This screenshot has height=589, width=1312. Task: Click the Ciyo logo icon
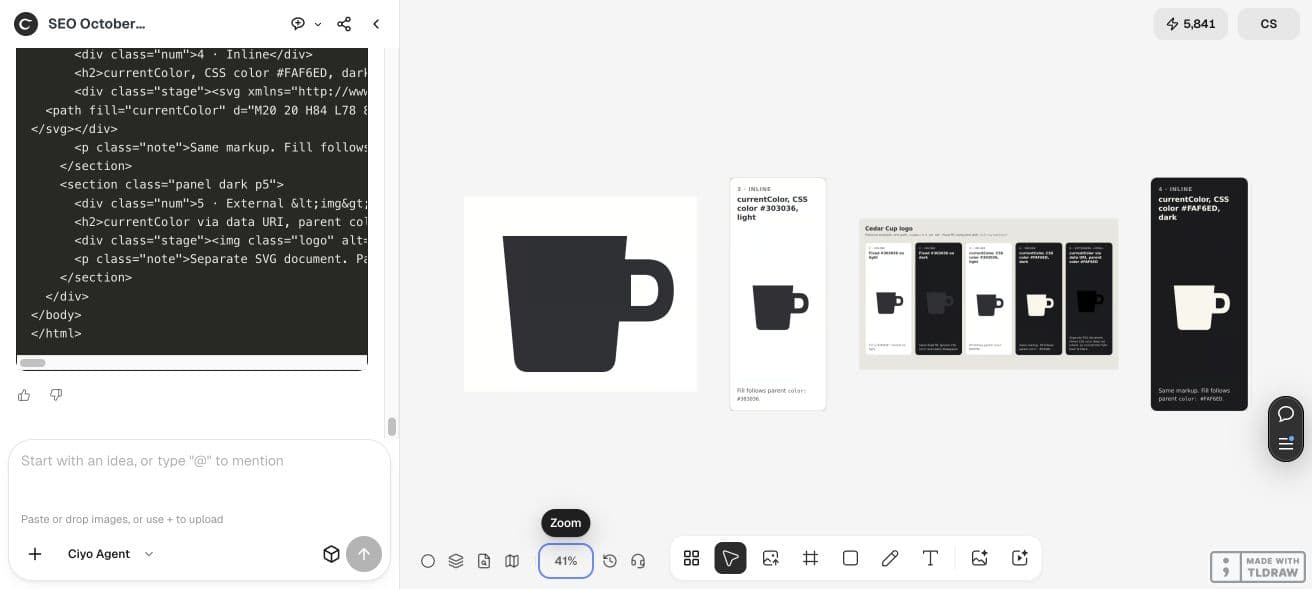[25, 24]
